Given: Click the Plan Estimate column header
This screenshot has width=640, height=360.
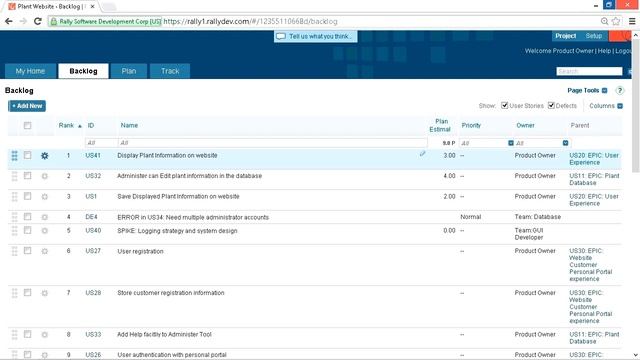Looking at the screenshot, I should [440, 125].
